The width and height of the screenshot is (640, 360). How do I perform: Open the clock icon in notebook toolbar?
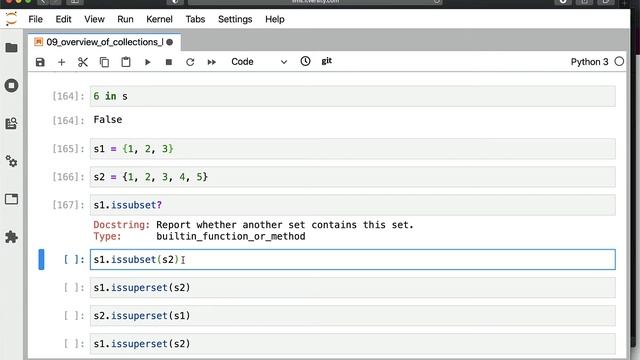(x=305, y=61)
